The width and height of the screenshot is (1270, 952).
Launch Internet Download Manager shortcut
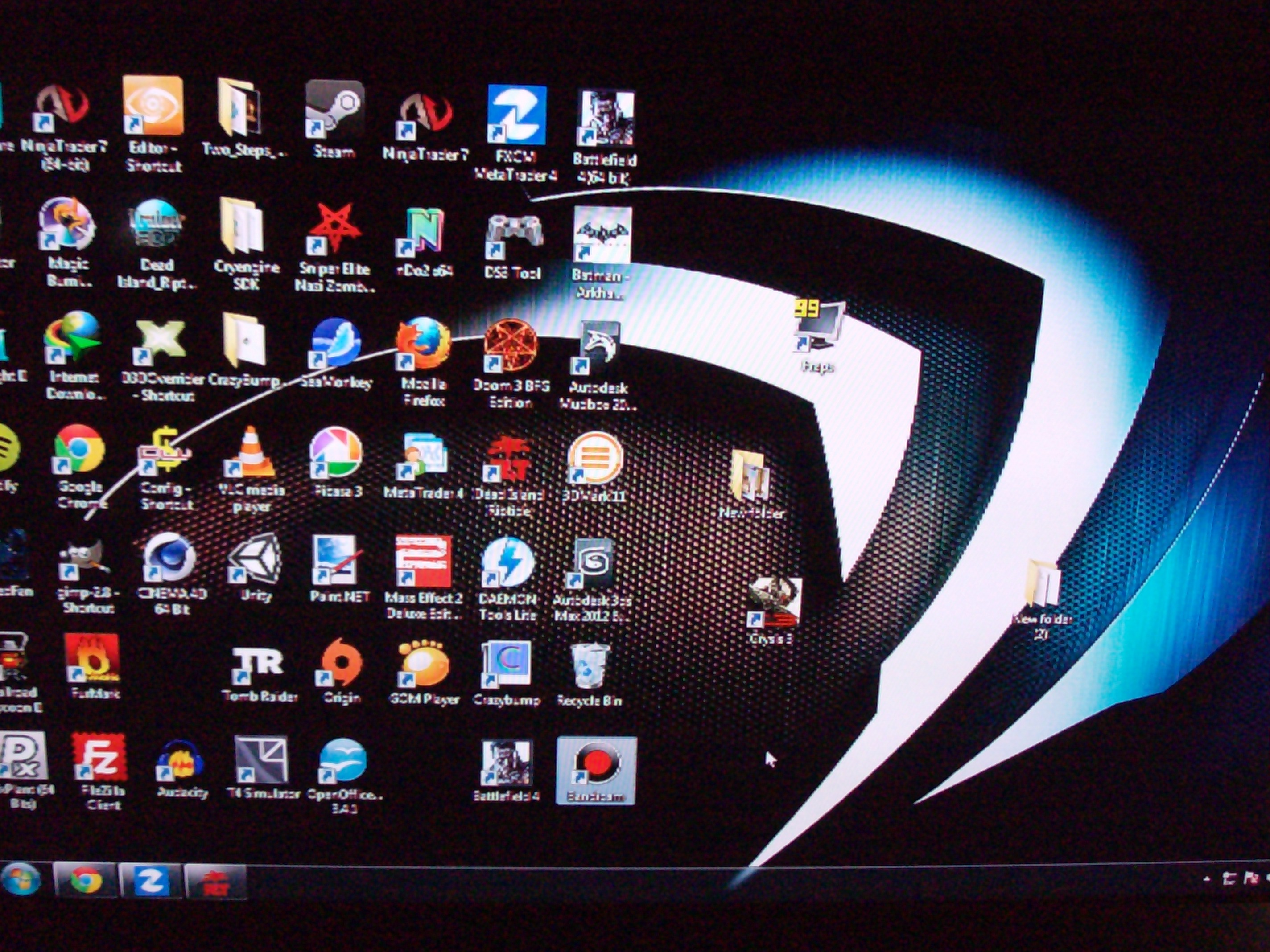click(74, 355)
